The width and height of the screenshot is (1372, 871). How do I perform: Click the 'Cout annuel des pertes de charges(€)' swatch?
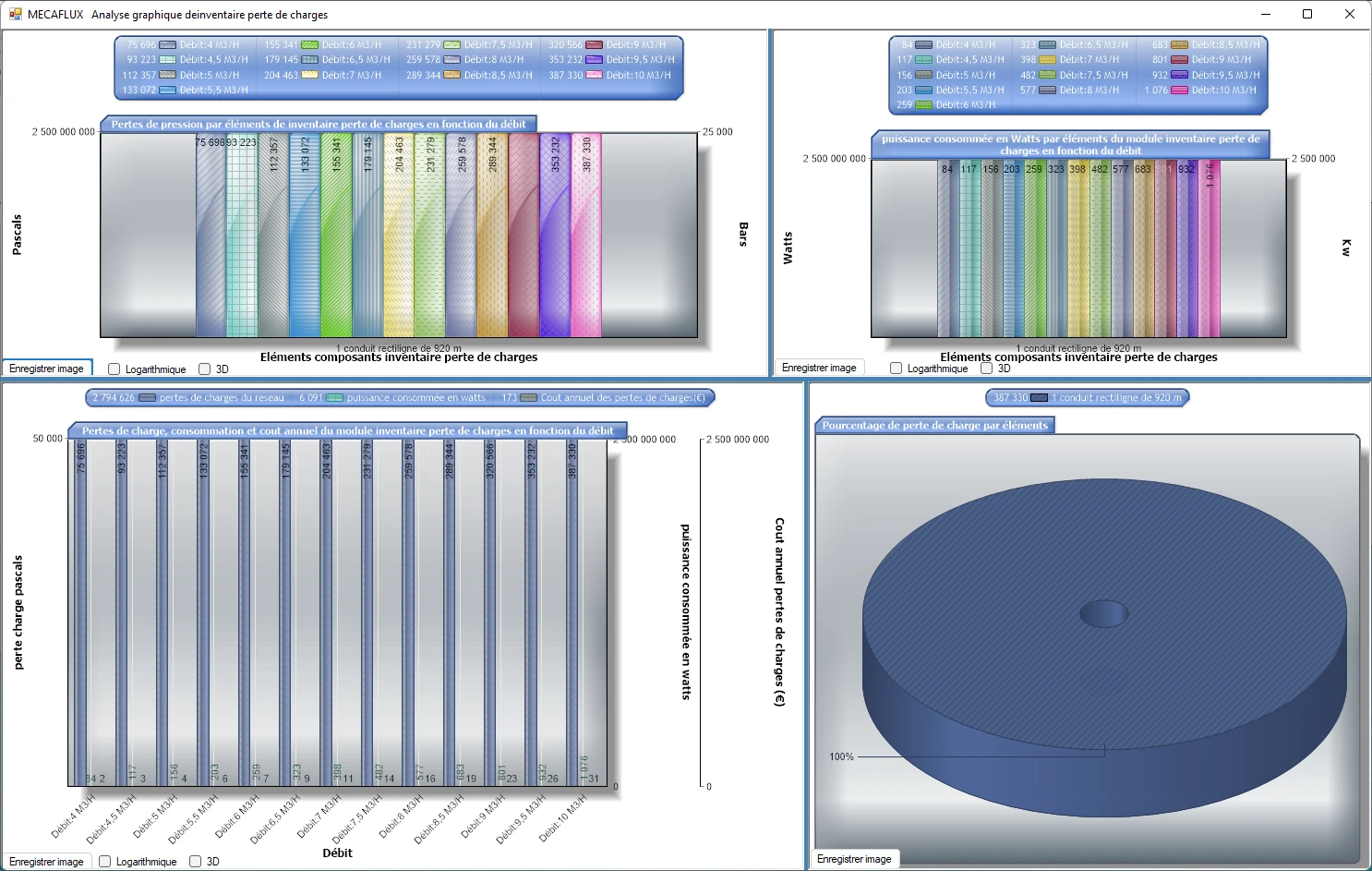pos(529,398)
